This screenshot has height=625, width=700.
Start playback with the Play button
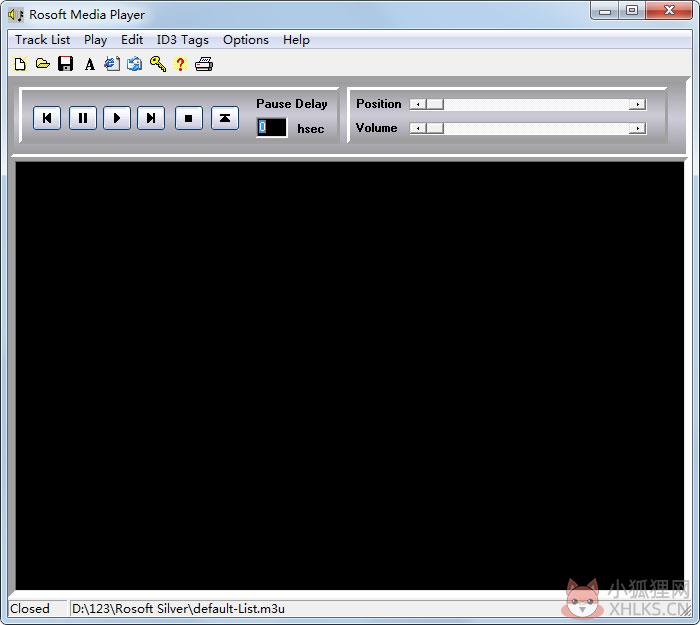[x=117, y=118]
